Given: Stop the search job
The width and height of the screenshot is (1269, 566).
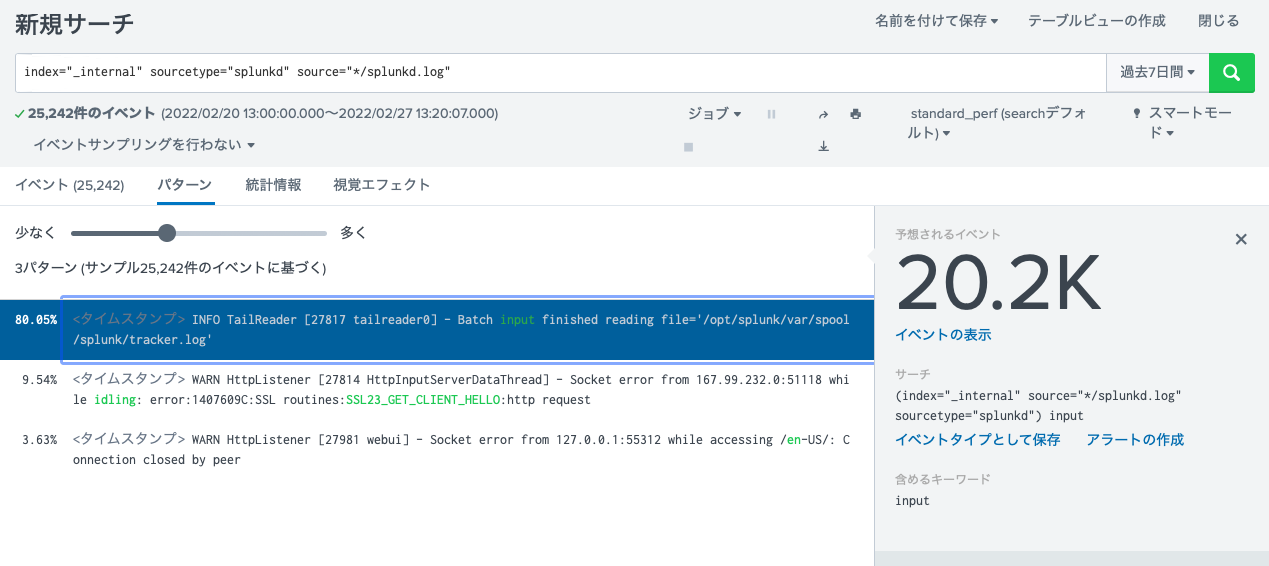Looking at the screenshot, I should [688, 146].
